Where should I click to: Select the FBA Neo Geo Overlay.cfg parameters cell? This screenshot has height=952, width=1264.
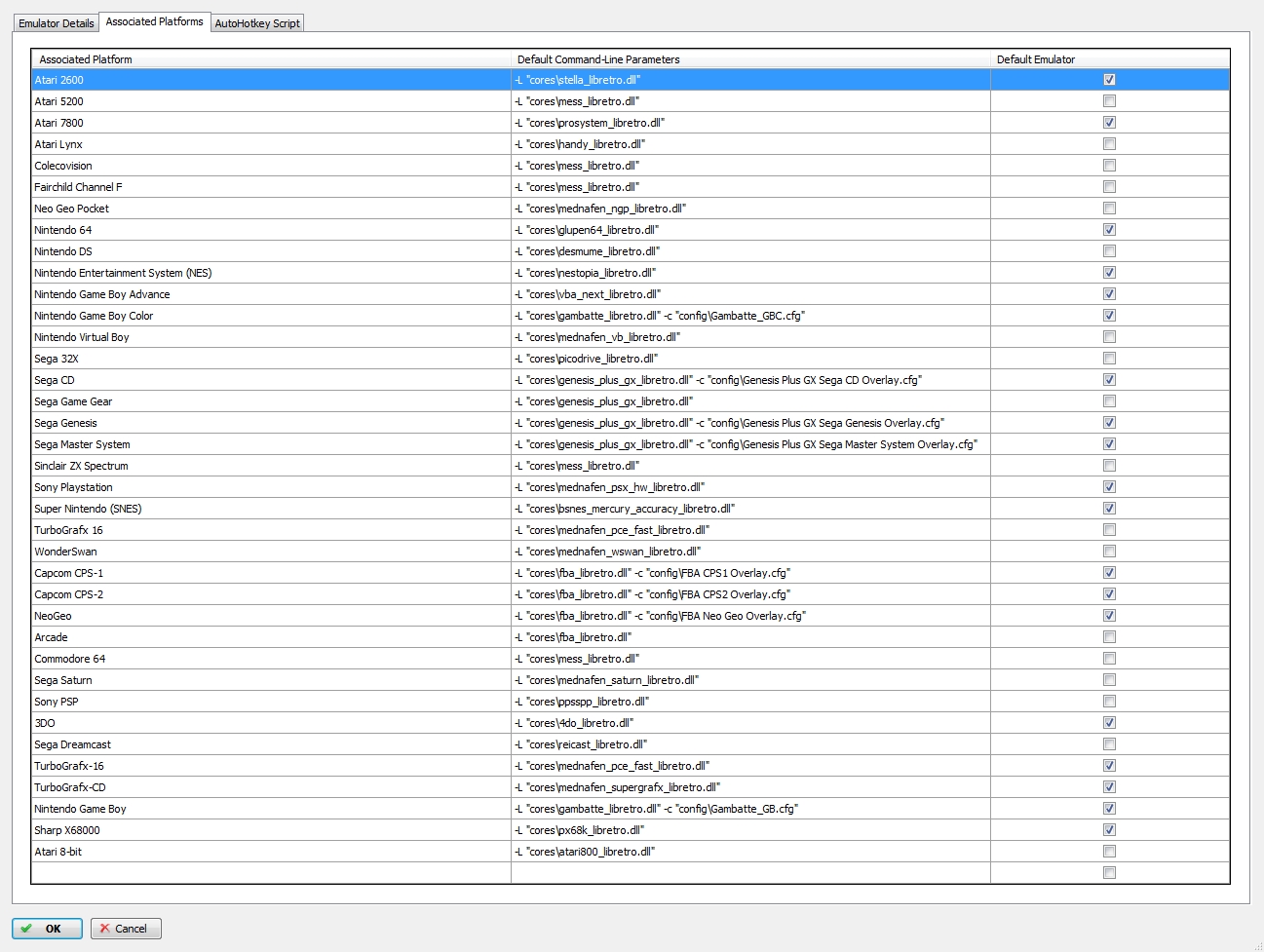point(750,616)
